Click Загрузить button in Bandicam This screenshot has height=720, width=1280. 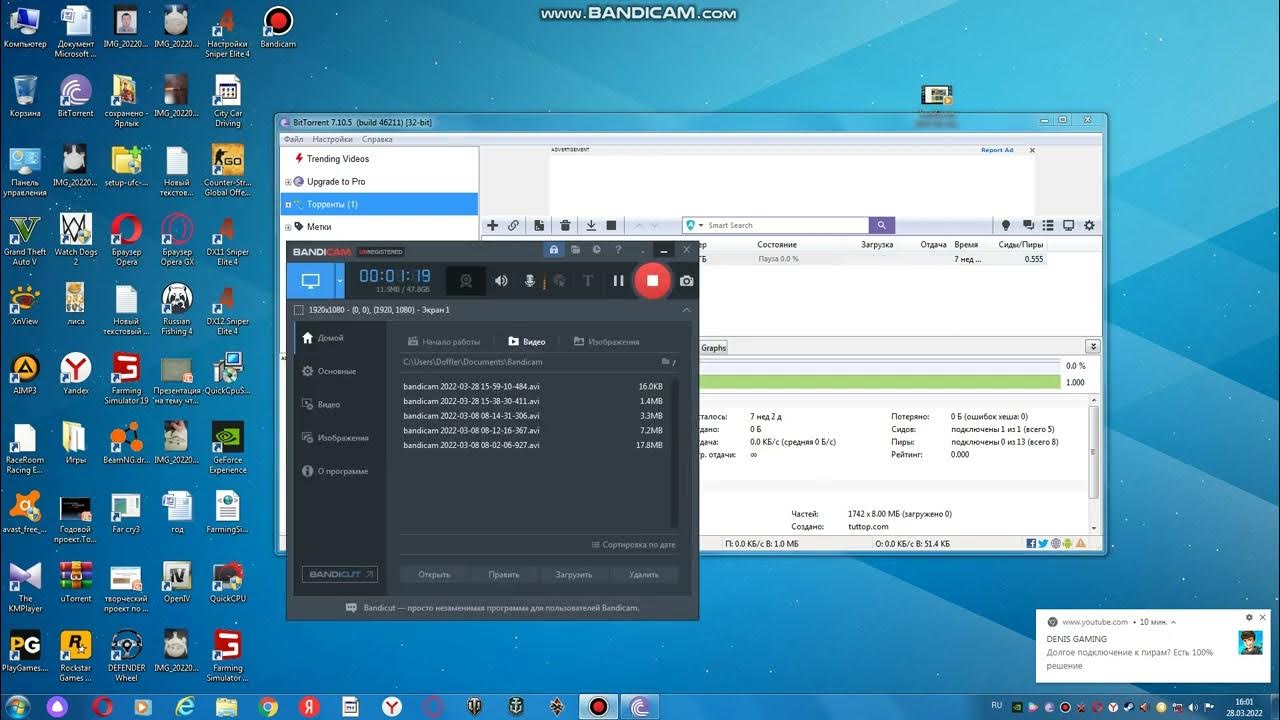click(x=574, y=574)
